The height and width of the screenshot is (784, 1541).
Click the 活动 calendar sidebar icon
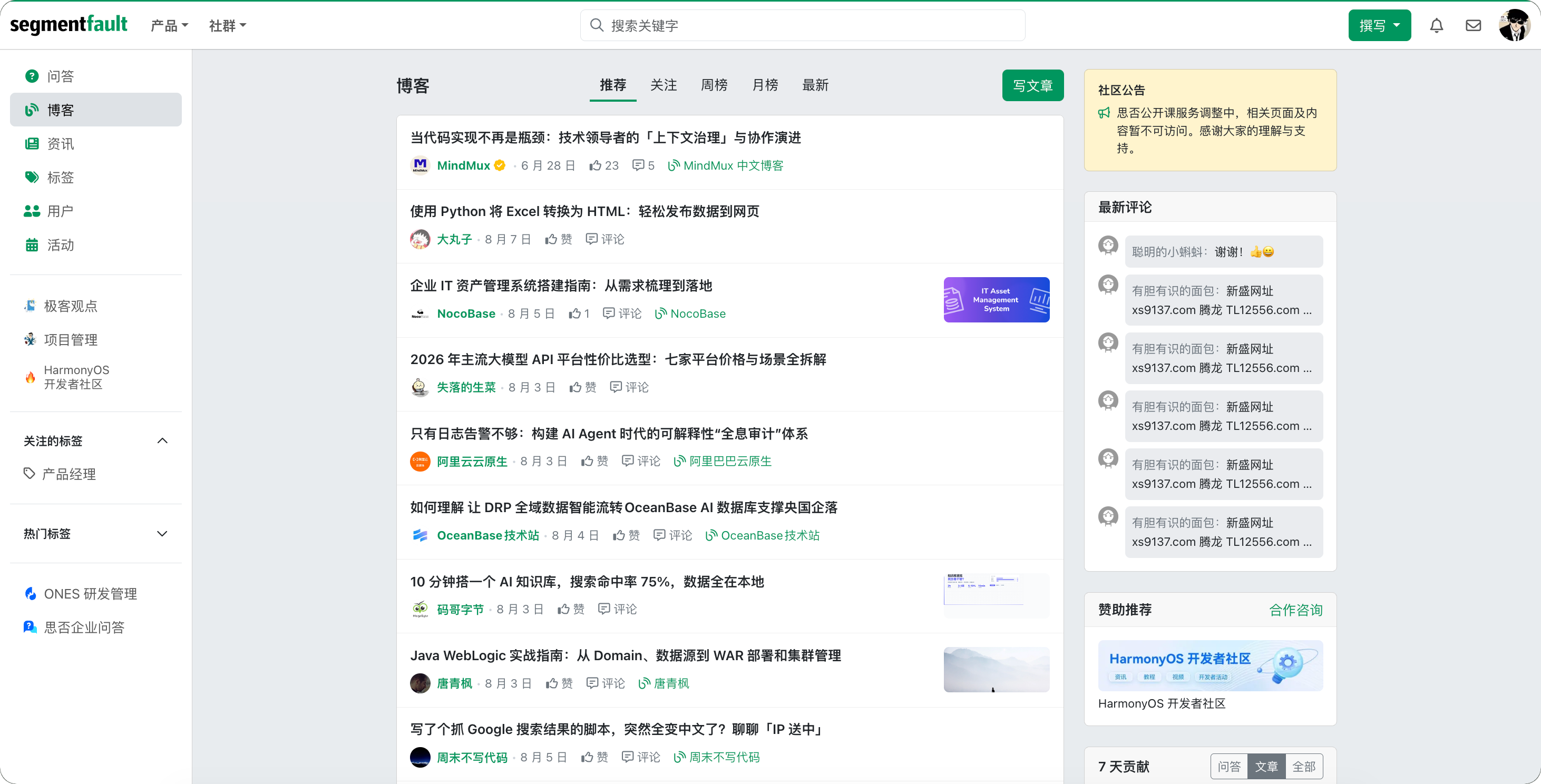[x=32, y=244]
